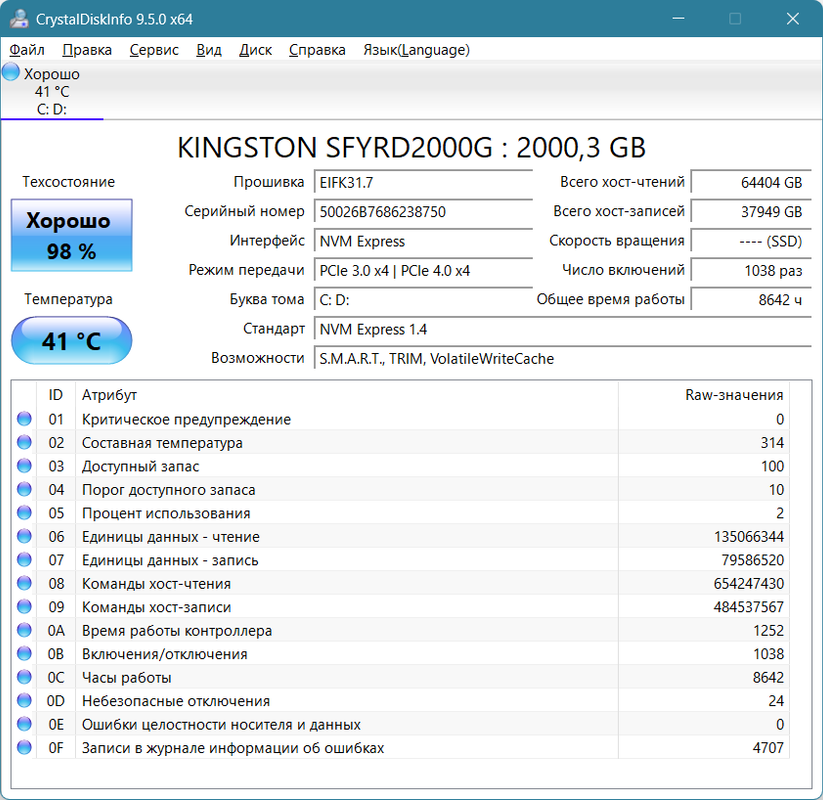Click status orb for Записи в журнале ошибок
The width and height of the screenshot is (823, 800).
24,748
